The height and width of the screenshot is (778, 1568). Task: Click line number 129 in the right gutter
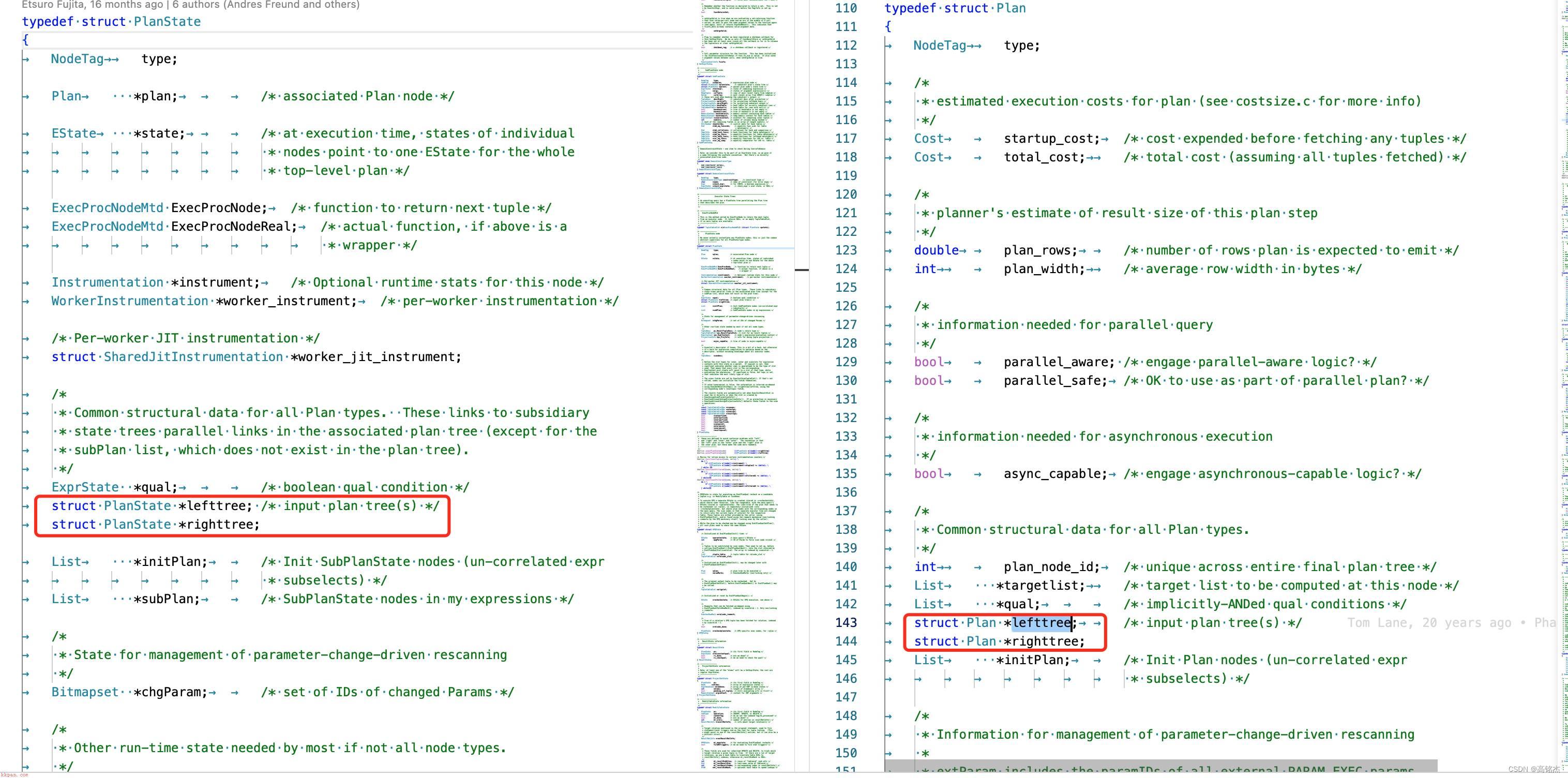click(846, 362)
